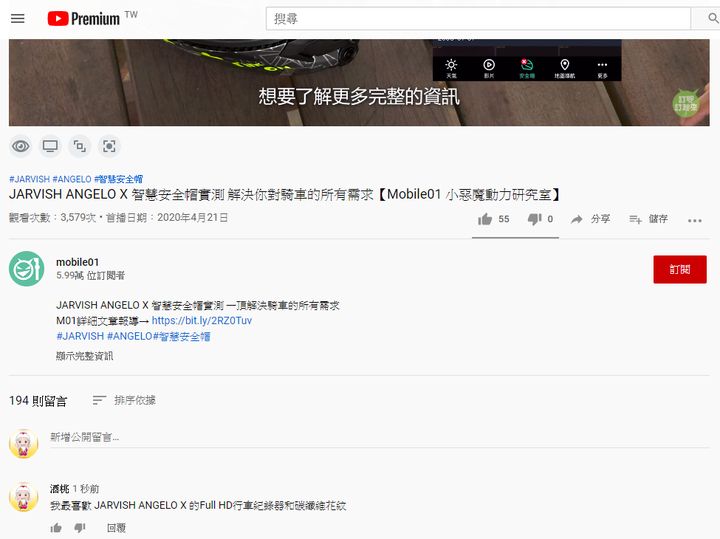This screenshot has height=539, width=720.
Task: Click the add public comment field
Action: pyautogui.click(x=379, y=438)
